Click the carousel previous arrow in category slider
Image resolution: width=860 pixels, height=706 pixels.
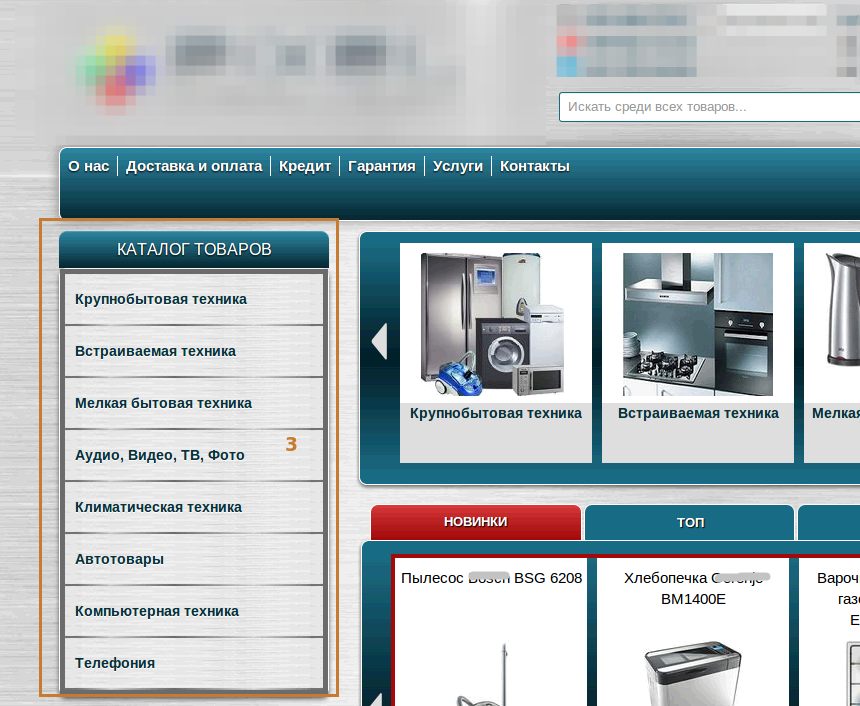click(380, 341)
